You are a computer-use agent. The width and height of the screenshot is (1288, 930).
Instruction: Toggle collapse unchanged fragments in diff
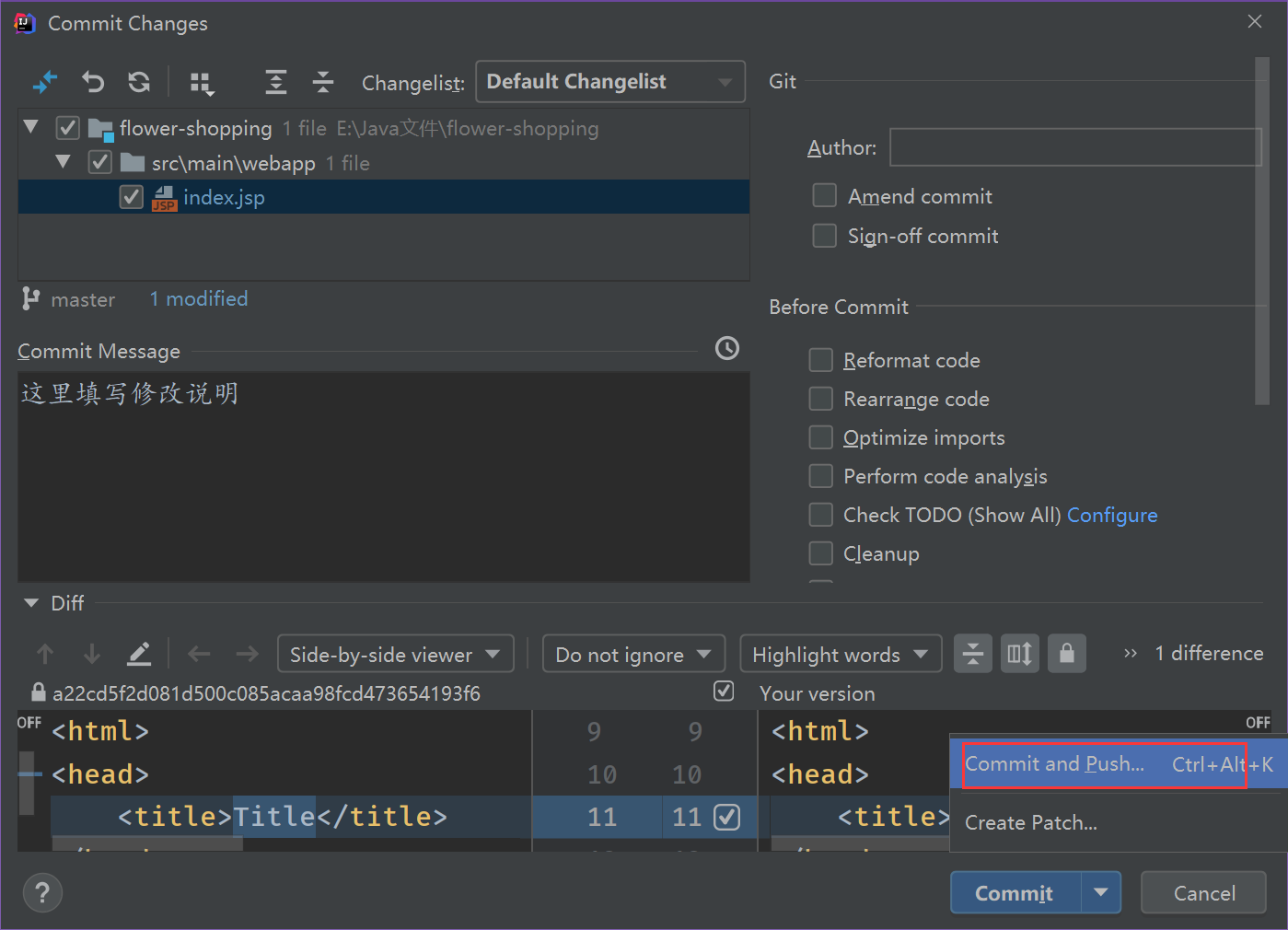(x=973, y=654)
